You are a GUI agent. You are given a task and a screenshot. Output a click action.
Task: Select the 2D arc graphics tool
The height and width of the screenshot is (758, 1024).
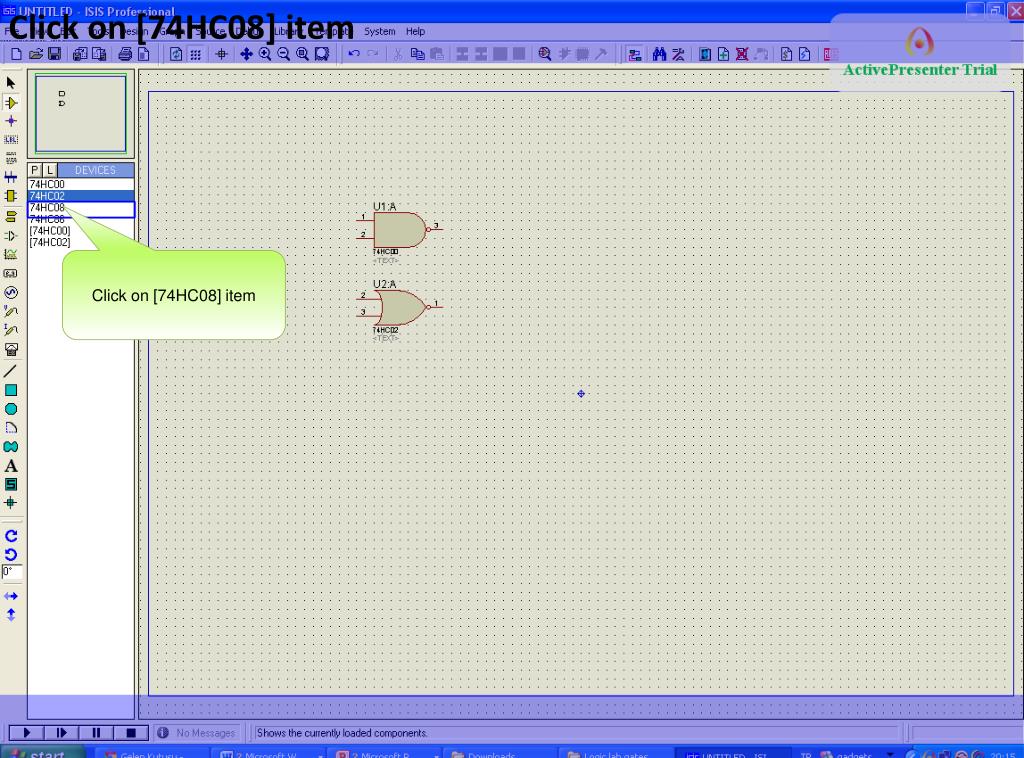tap(10, 428)
